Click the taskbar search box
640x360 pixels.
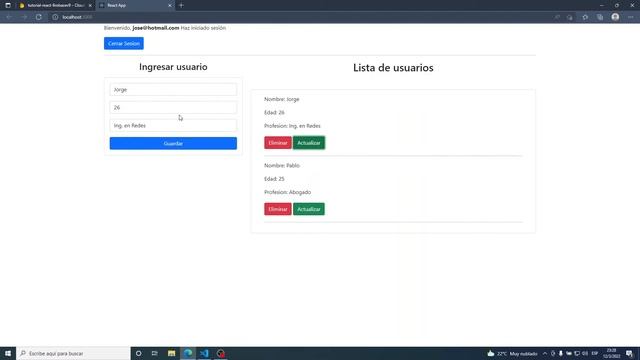[73, 353]
